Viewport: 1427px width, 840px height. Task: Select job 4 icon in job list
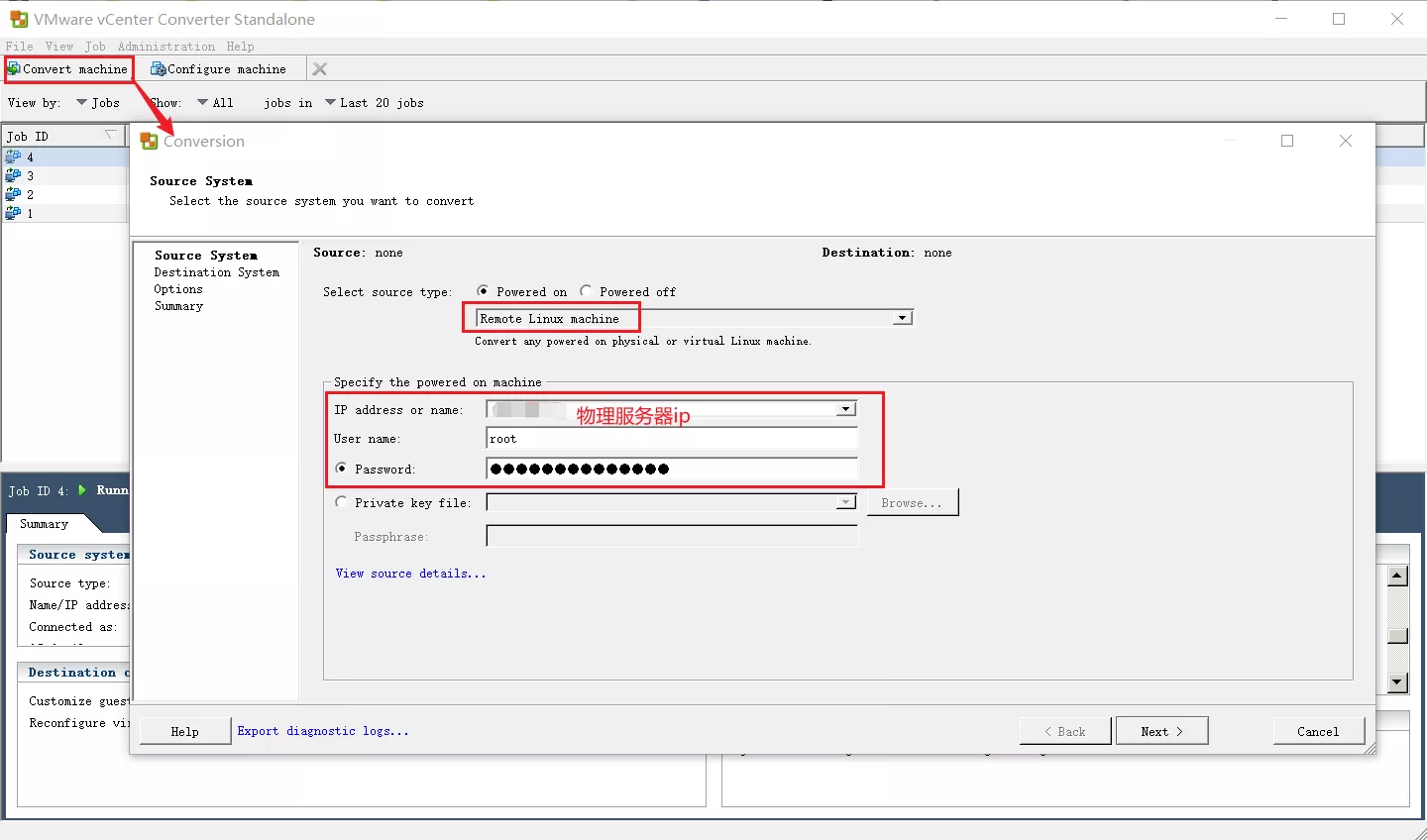[x=13, y=157]
